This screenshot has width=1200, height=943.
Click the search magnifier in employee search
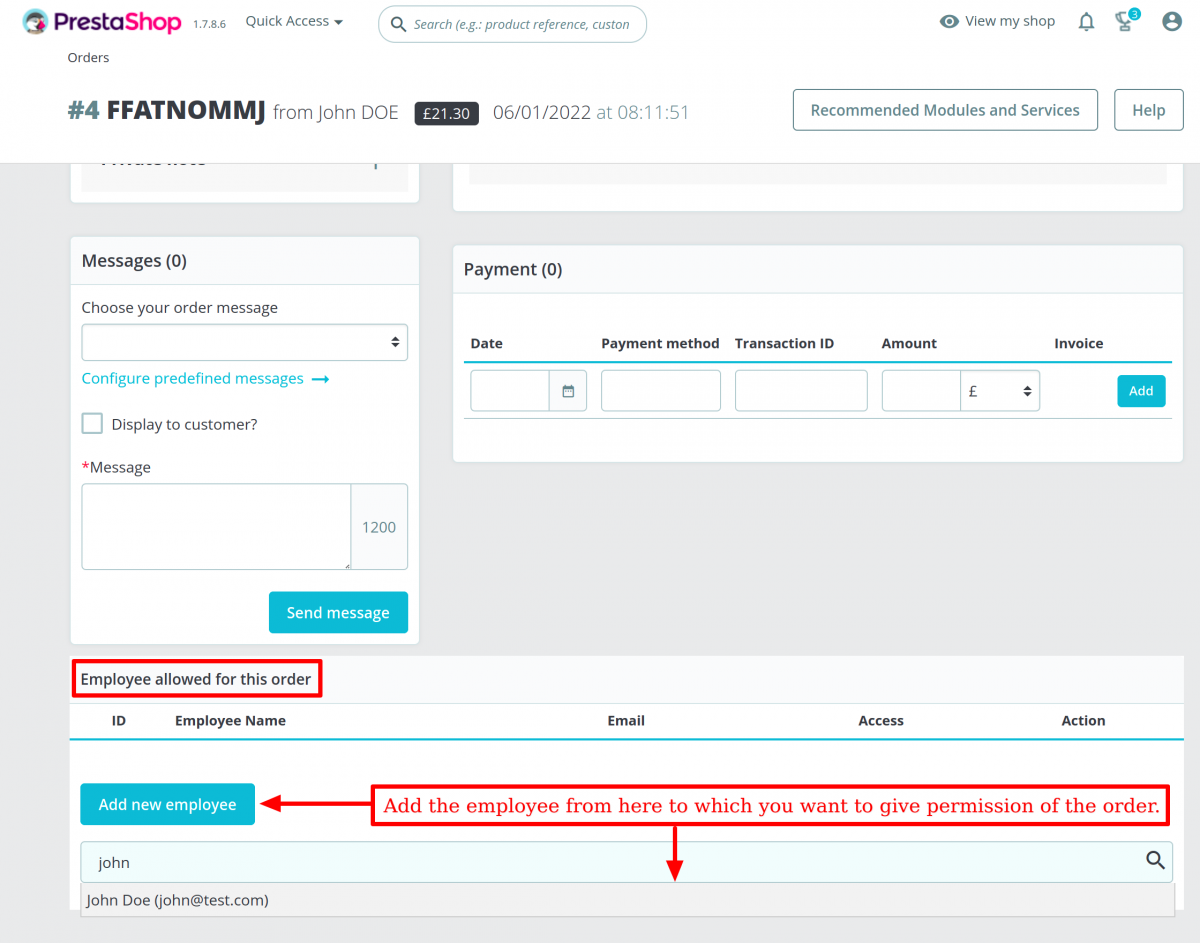1155,861
